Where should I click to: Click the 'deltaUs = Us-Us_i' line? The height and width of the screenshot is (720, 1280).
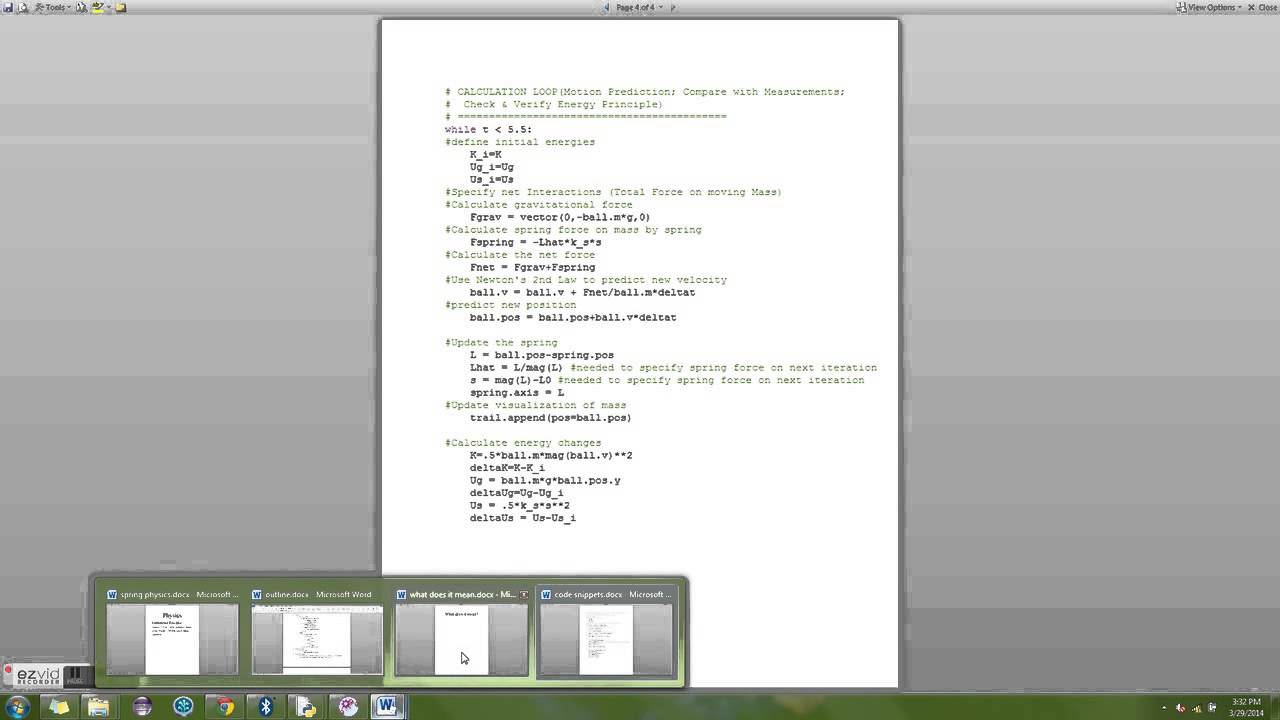coord(523,518)
